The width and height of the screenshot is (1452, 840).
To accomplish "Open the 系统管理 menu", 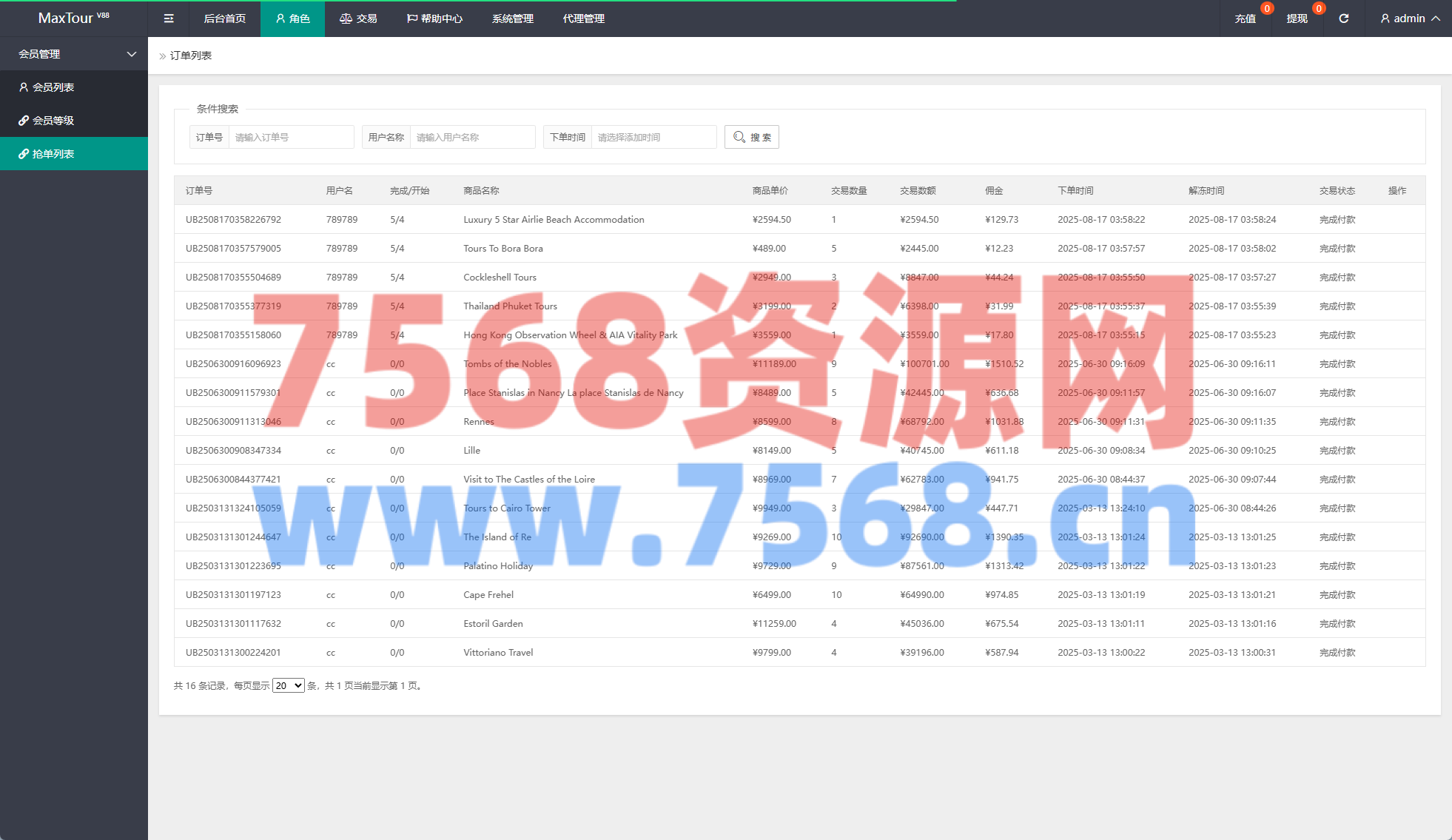I will pyautogui.click(x=512, y=19).
